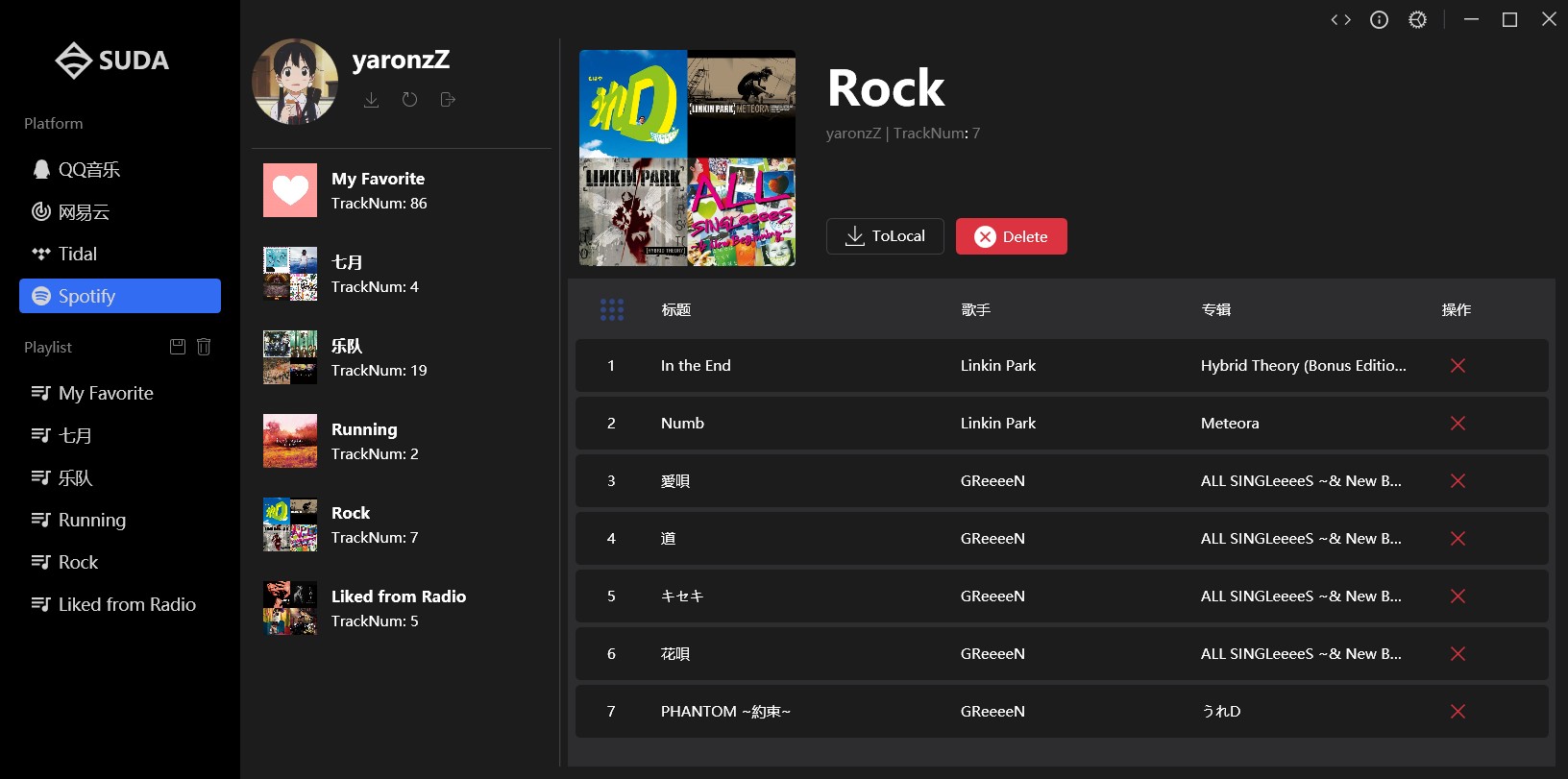Click the Rock playlist large cover art

(x=687, y=158)
